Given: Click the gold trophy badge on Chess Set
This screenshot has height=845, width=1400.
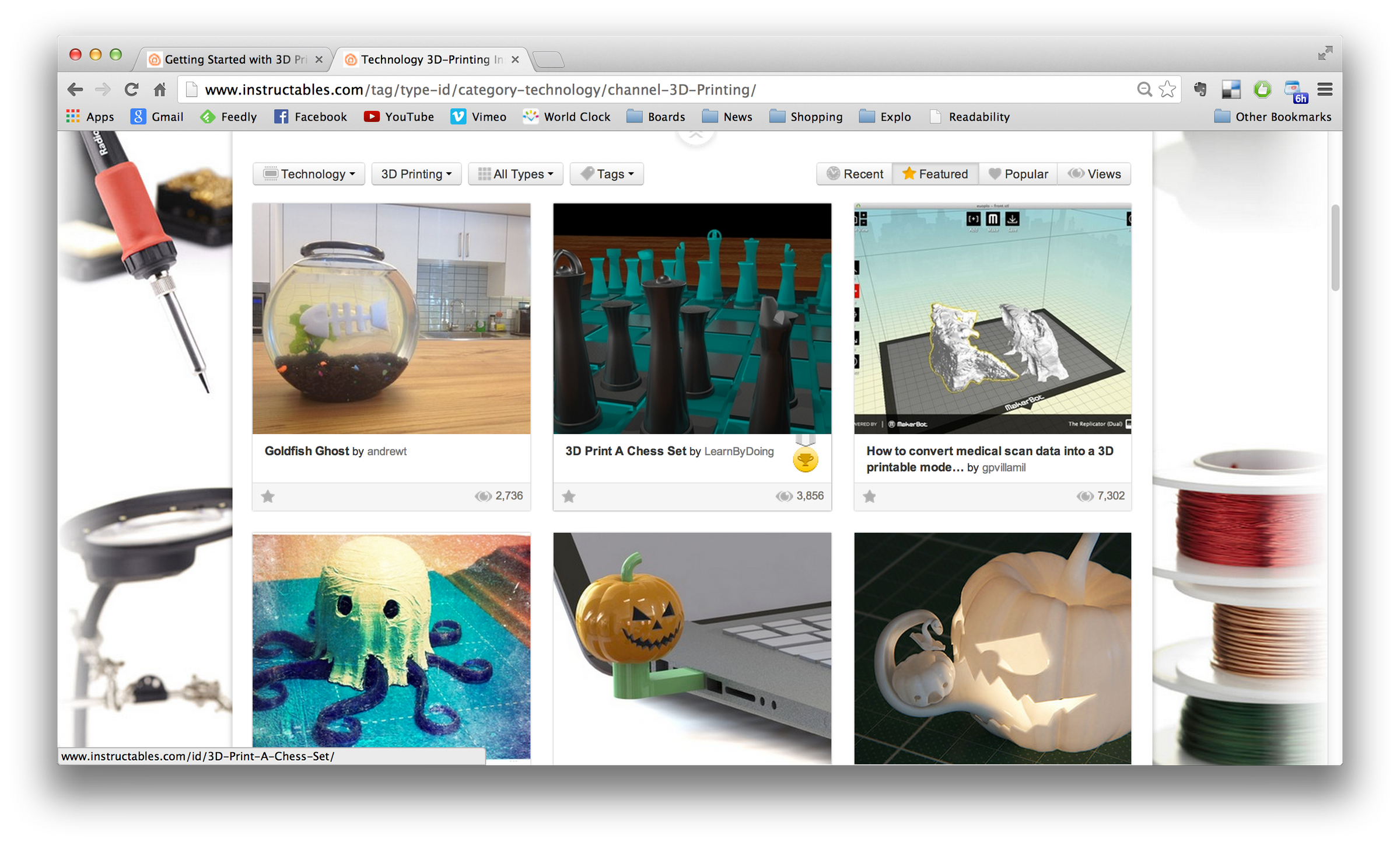Looking at the screenshot, I should pyautogui.click(x=805, y=460).
